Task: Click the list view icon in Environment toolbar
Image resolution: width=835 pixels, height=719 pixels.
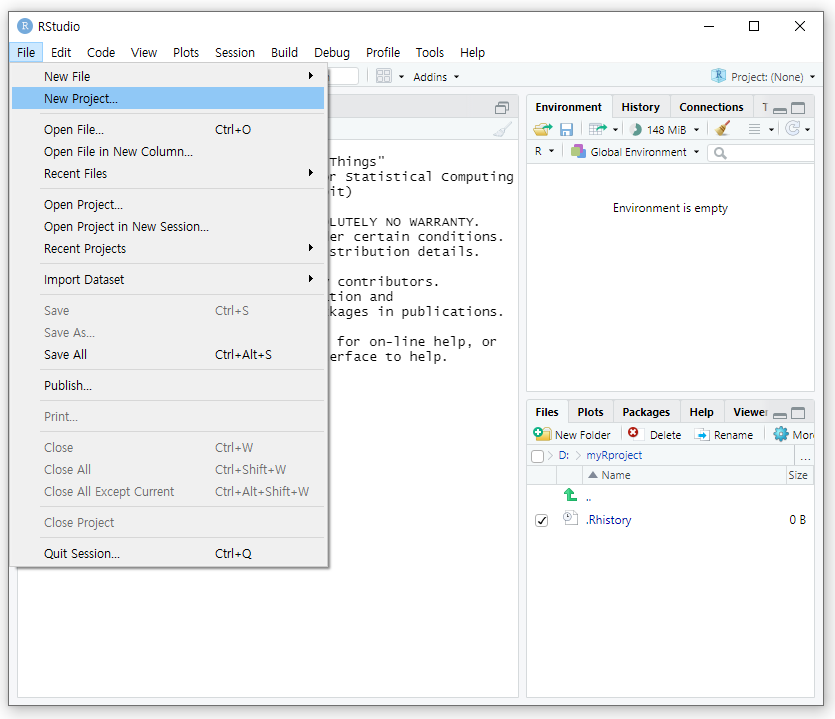Action: 754,129
